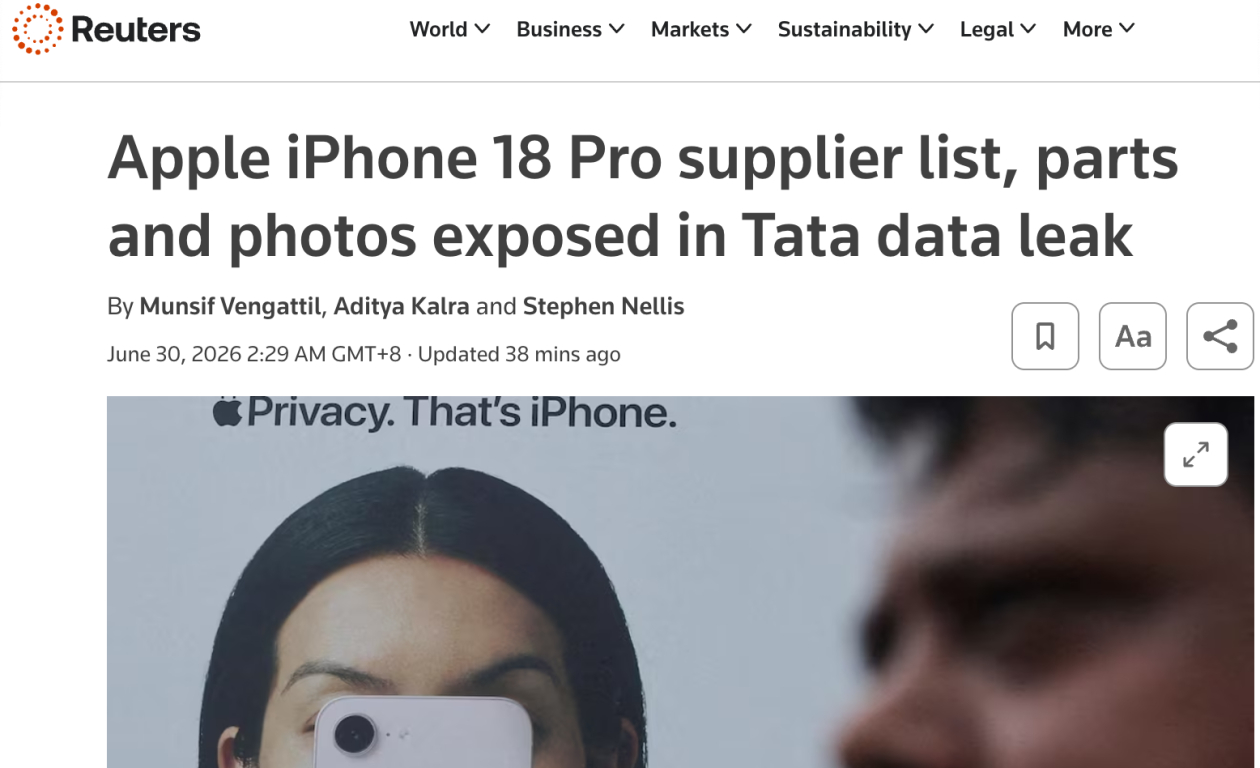
Task: Bookmark this article with the save icon
Action: (x=1045, y=336)
